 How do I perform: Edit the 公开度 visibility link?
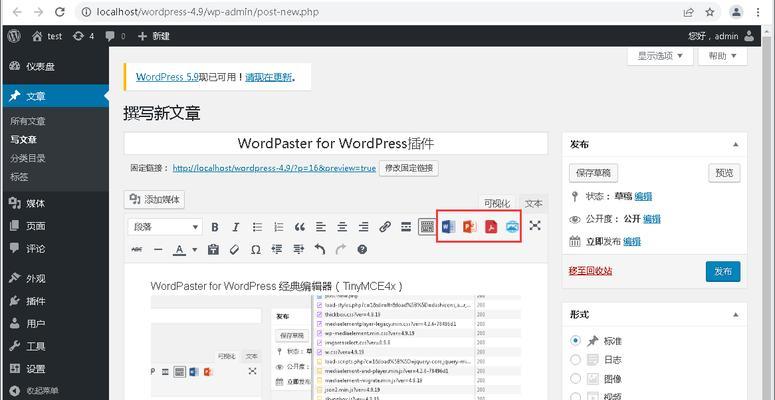(652, 219)
